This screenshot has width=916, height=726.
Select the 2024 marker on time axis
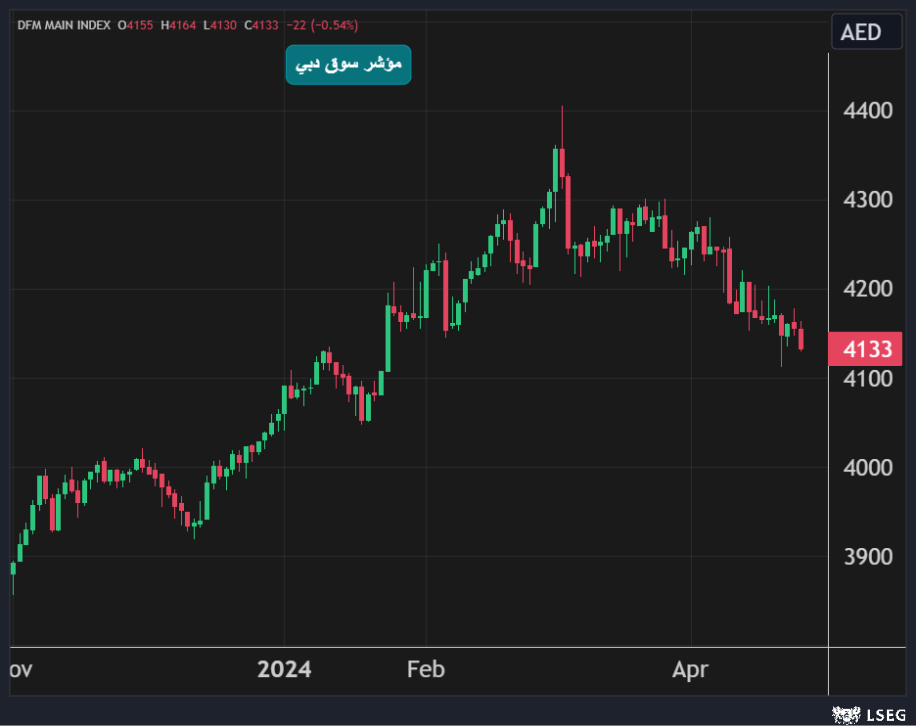[284, 669]
